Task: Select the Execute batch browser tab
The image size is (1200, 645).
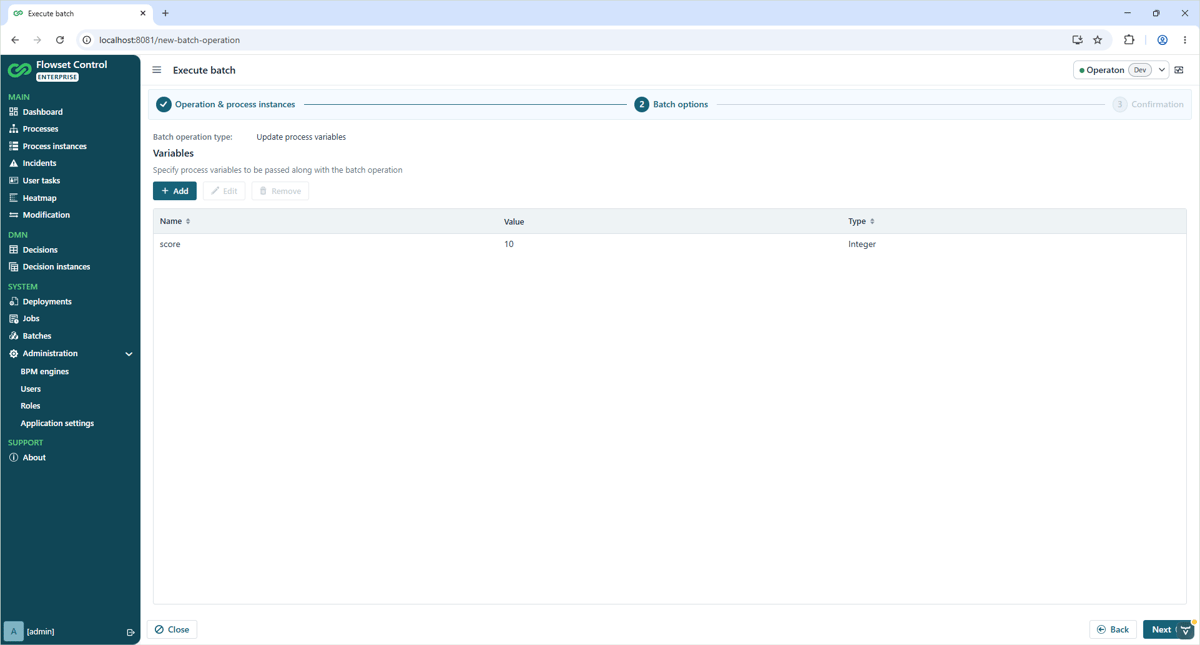Action: click(78, 14)
